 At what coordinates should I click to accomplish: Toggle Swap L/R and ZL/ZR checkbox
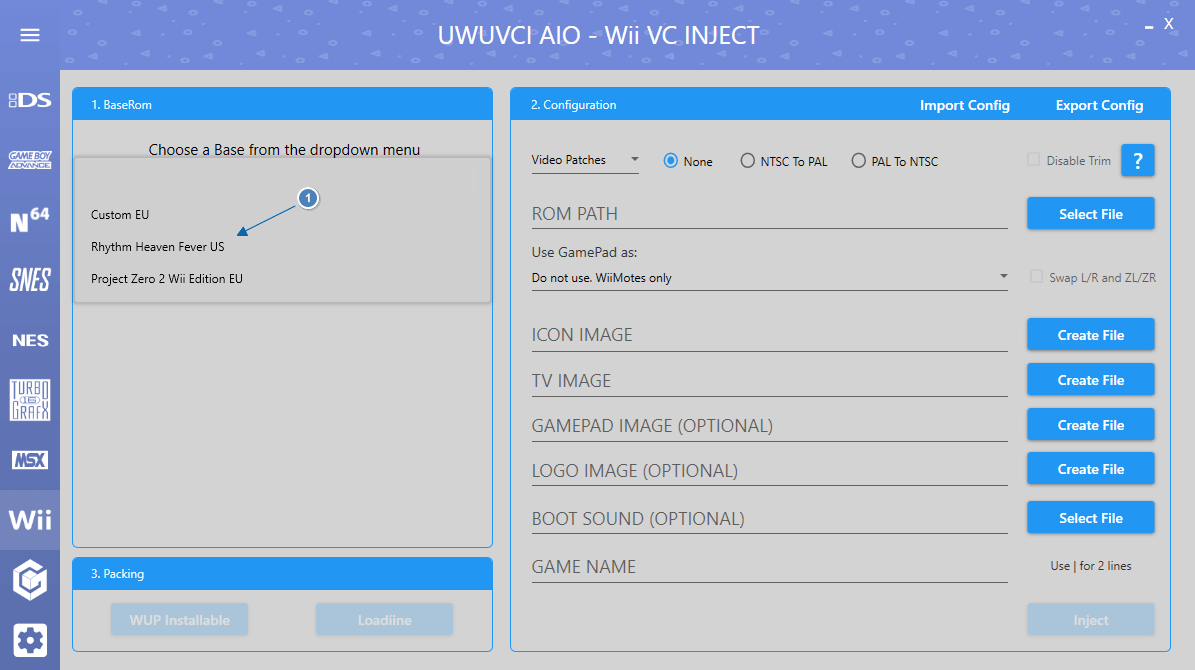tap(1036, 277)
